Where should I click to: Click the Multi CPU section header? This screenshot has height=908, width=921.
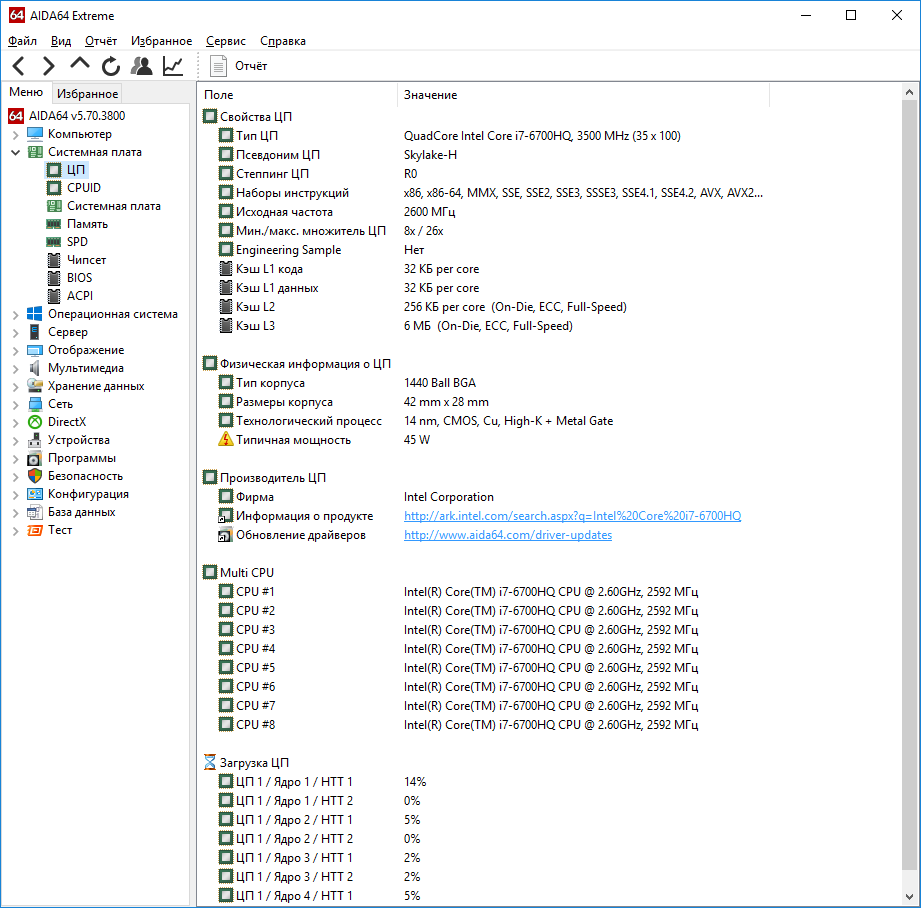click(247, 573)
